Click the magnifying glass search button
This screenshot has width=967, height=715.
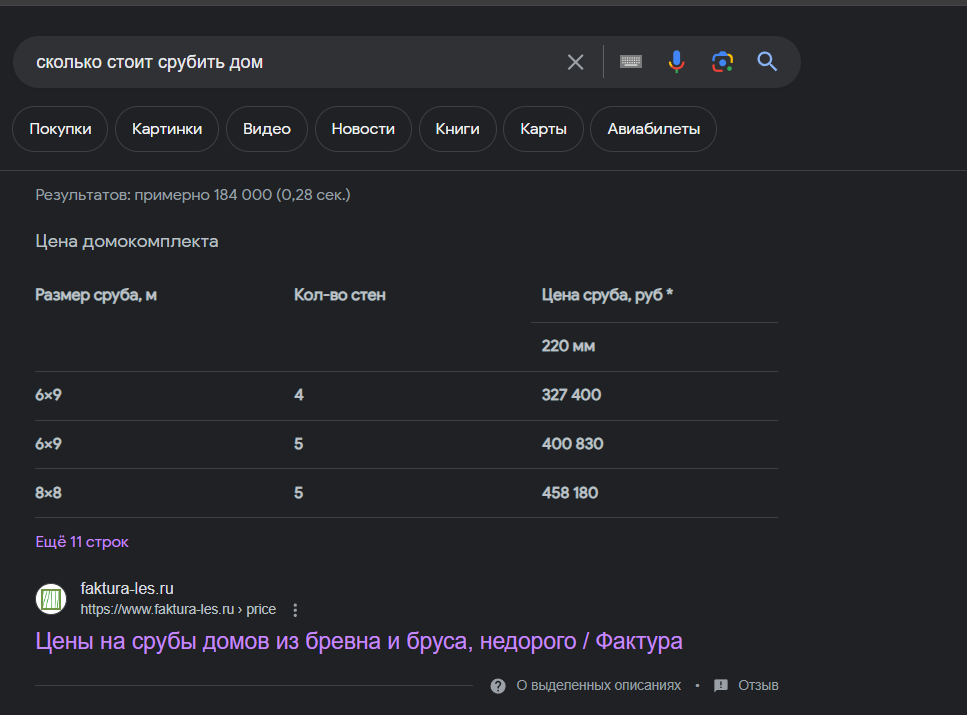(x=767, y=62)
